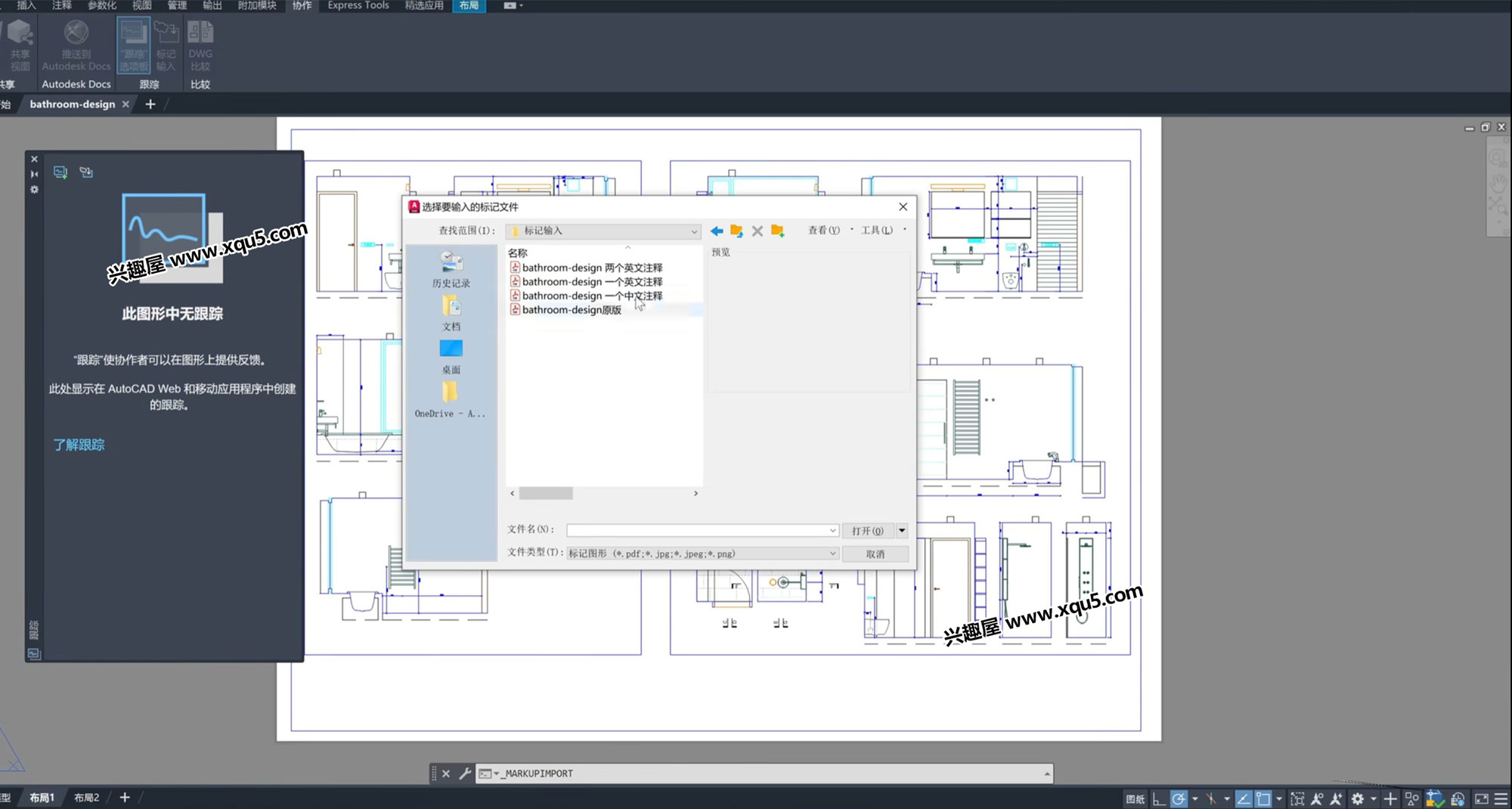Open the 参数化 ribbon tab
The image size is (1512, 809).
pyautogui.click(x=102, y=5)
